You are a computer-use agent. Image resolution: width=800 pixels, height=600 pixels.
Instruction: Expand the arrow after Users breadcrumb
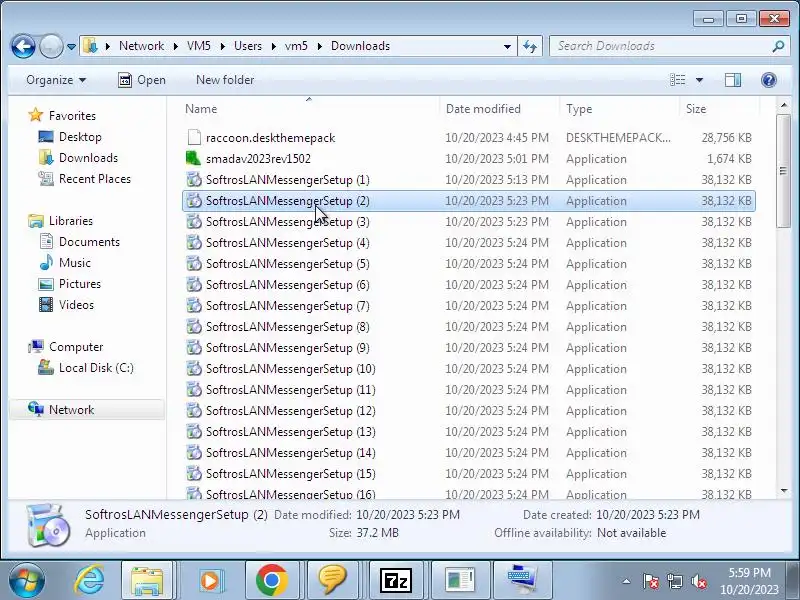click(273, 46)
